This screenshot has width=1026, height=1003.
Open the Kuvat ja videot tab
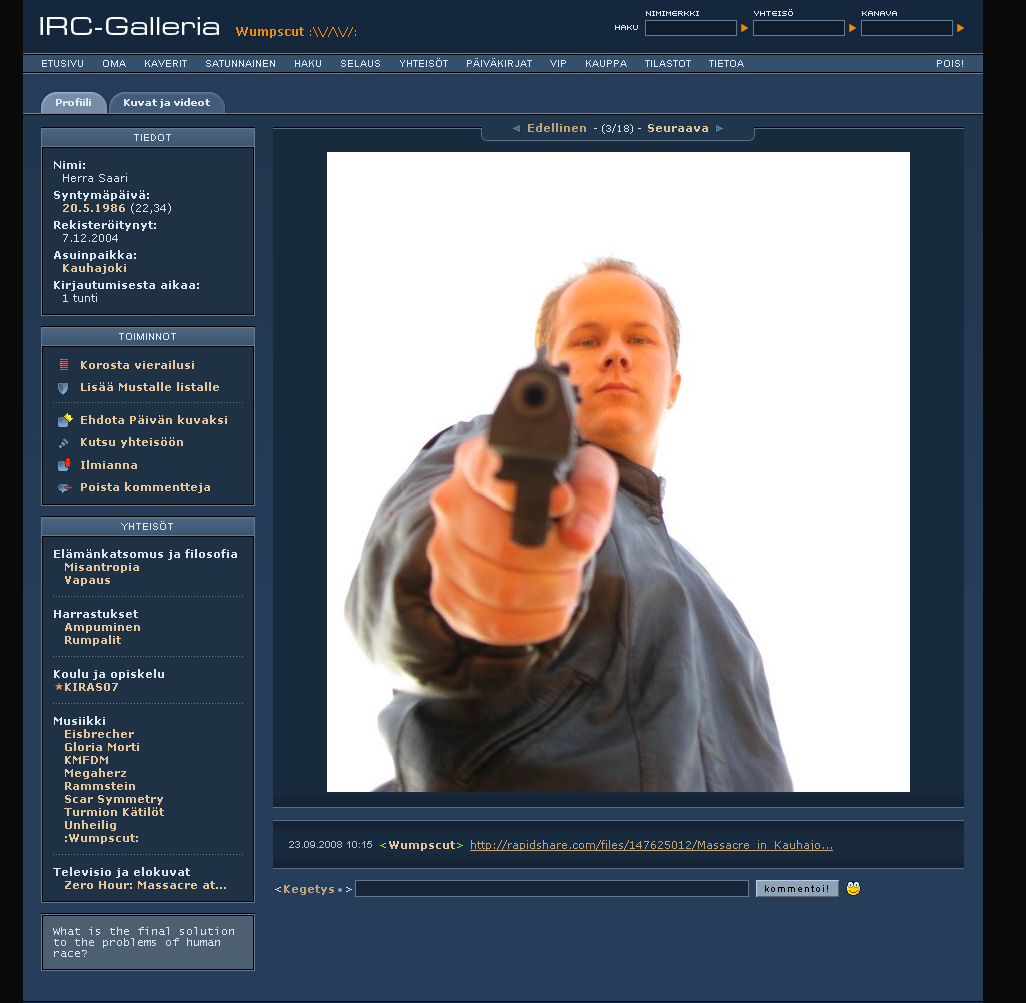pos(167,103)
